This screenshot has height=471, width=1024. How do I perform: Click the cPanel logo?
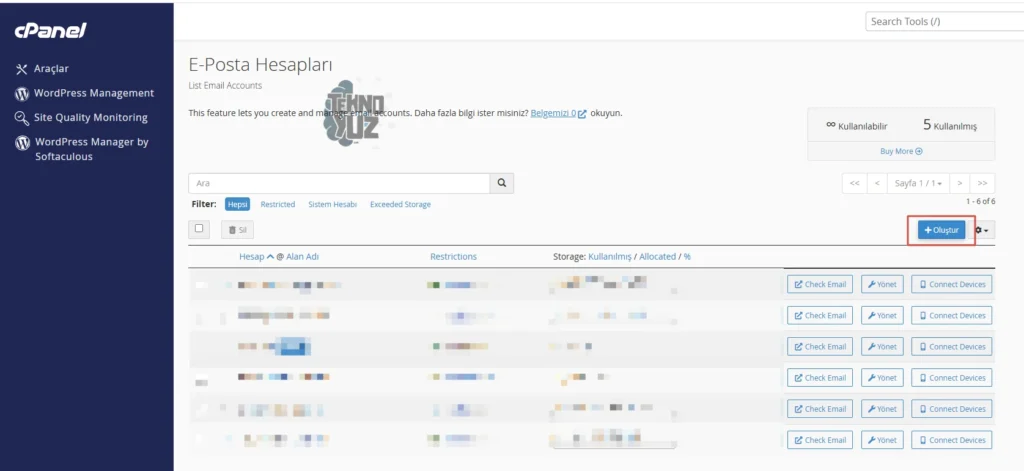point(50,31)
